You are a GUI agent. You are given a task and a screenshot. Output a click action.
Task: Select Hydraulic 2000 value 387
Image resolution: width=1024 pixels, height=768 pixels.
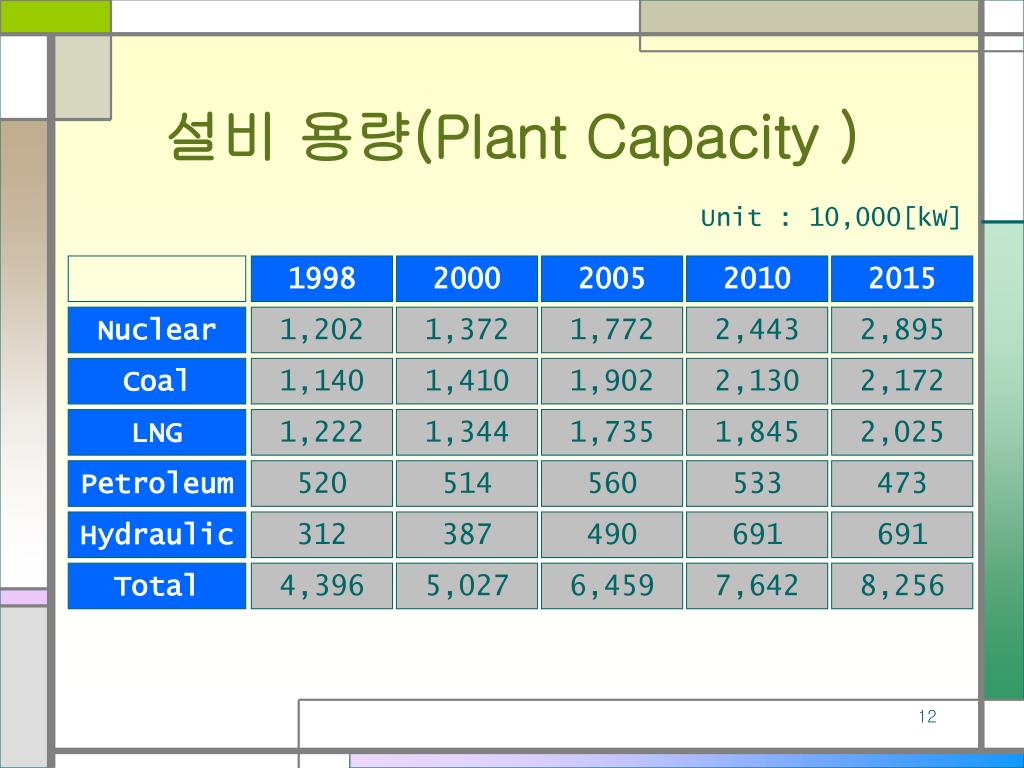tap(467, 534)
